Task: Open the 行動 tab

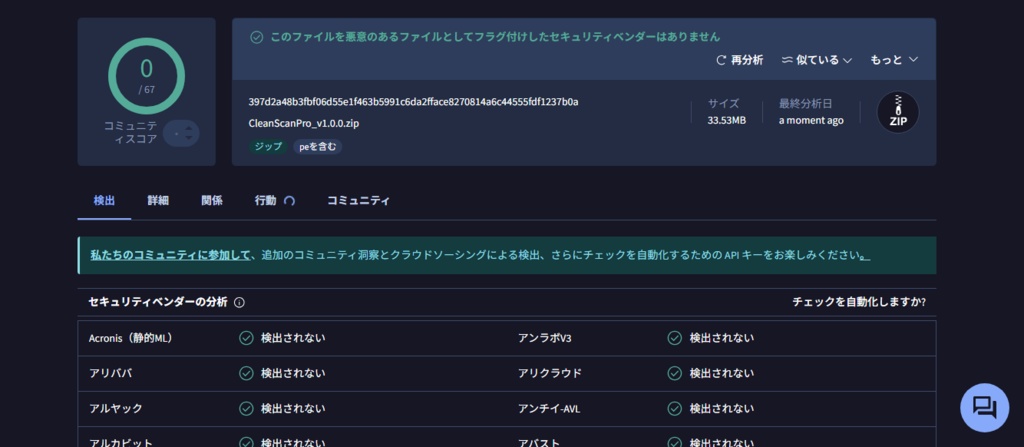Action: click(265, 201)
